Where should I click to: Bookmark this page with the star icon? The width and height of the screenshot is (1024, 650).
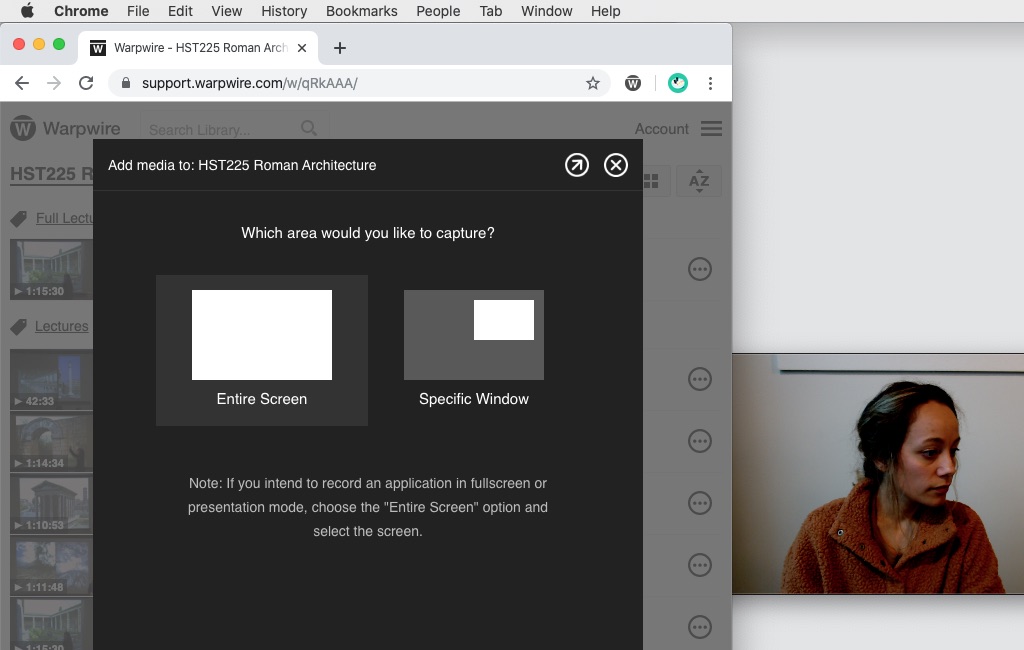pos(592,83)
